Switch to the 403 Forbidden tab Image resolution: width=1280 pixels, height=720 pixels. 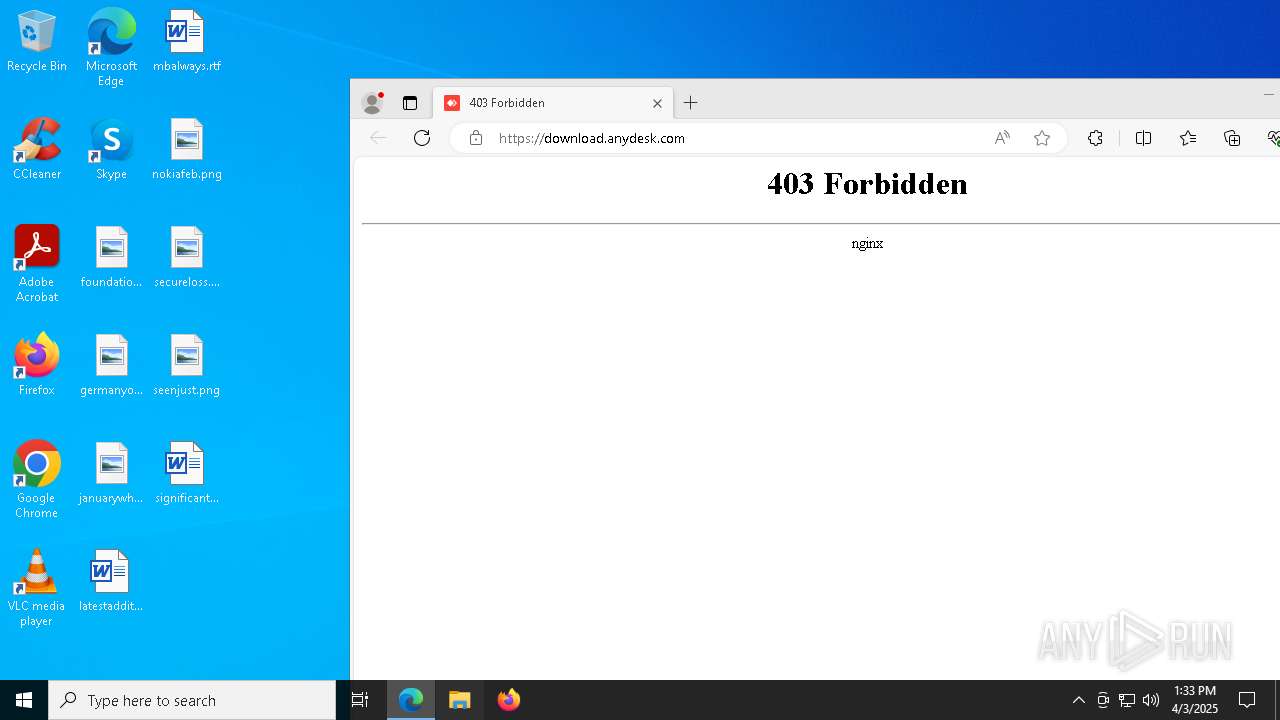(554, 103)
